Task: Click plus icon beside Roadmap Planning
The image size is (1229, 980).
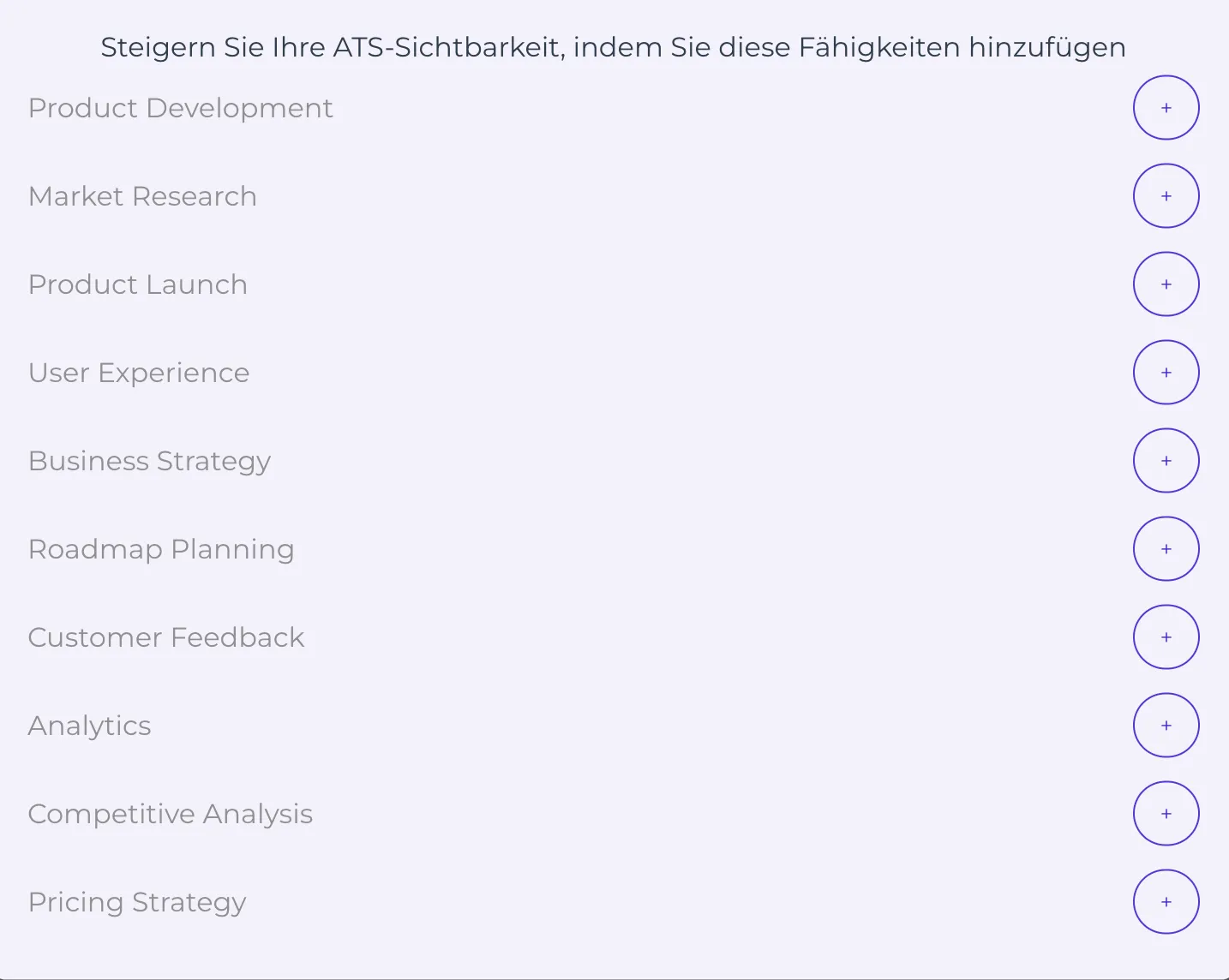Action: [x=1166, y=549]
